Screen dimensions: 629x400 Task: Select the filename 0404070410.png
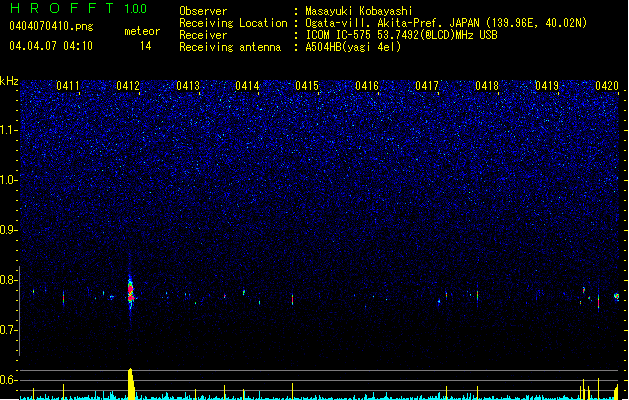pyautogui.click(x=51, y=27)
